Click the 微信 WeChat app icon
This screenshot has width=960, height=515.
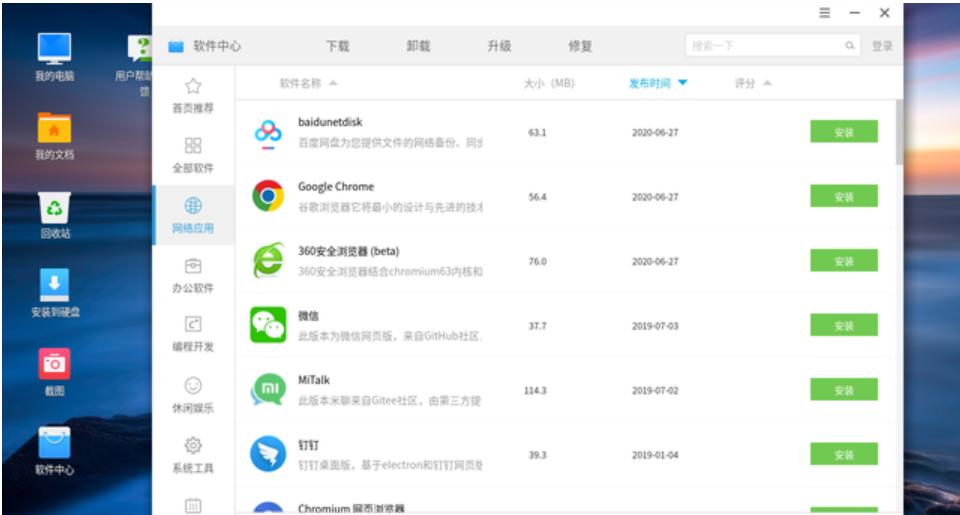pos(268,325)
